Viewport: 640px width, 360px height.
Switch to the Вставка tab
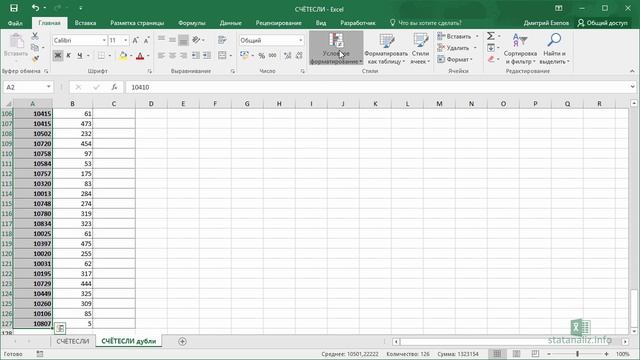[85, 23]
